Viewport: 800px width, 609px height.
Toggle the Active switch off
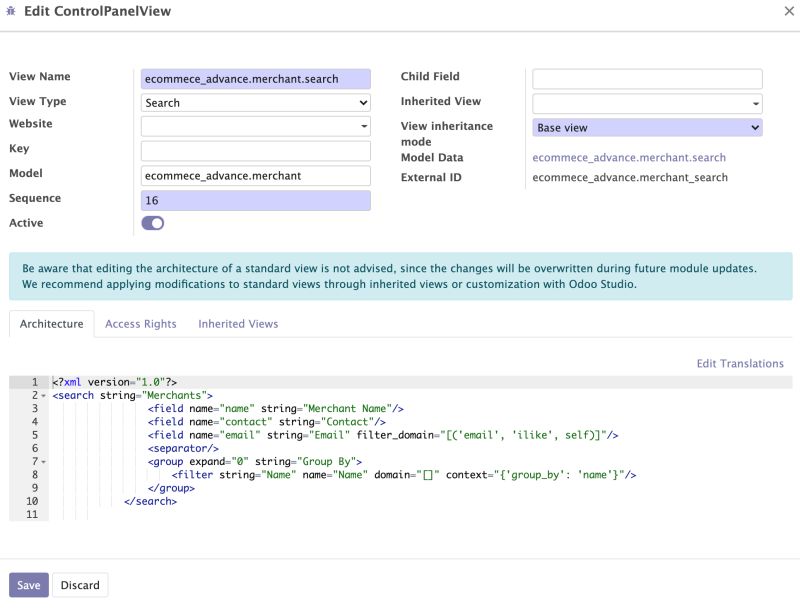(x=153, y=223)
